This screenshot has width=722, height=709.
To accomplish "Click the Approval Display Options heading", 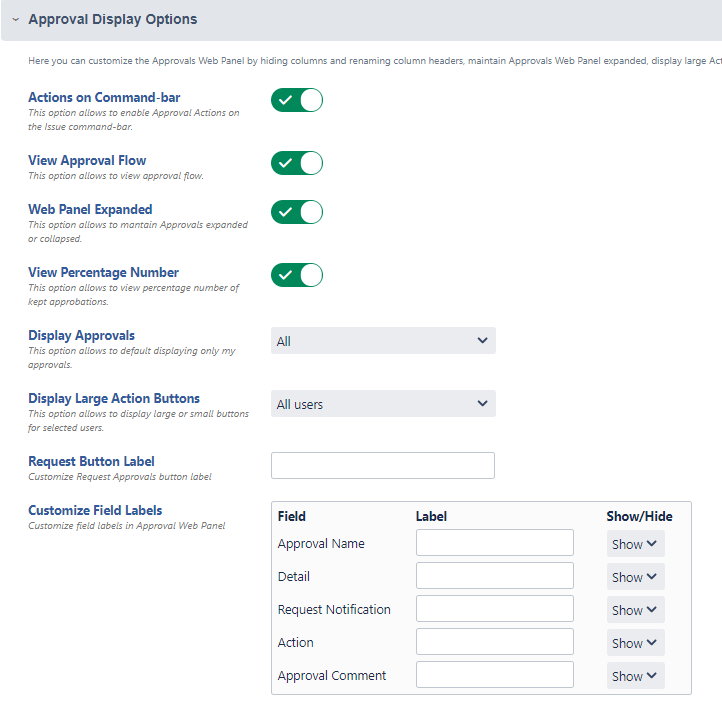I will coord(113,19).
